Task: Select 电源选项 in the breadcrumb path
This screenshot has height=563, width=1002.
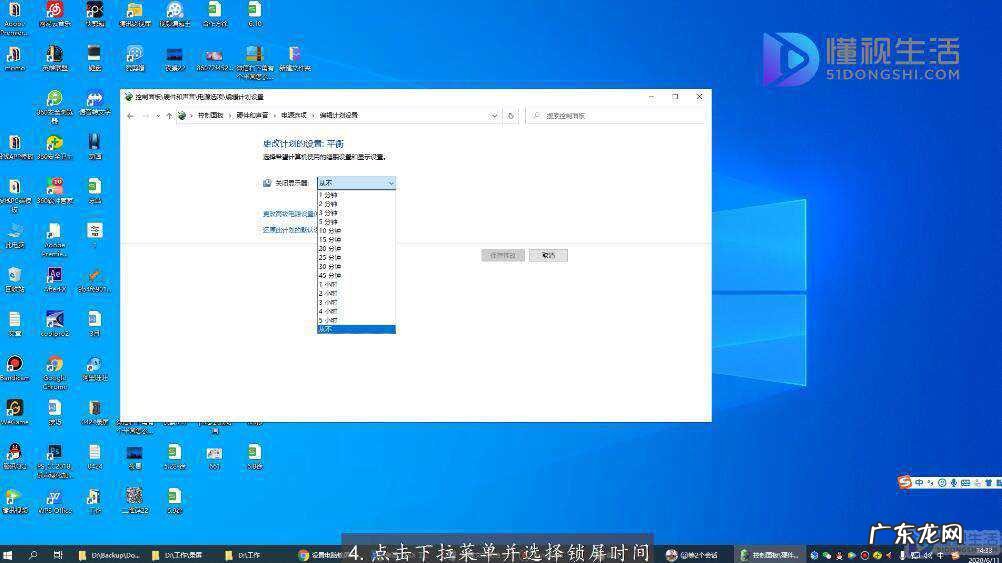Action: pos(295,116)
